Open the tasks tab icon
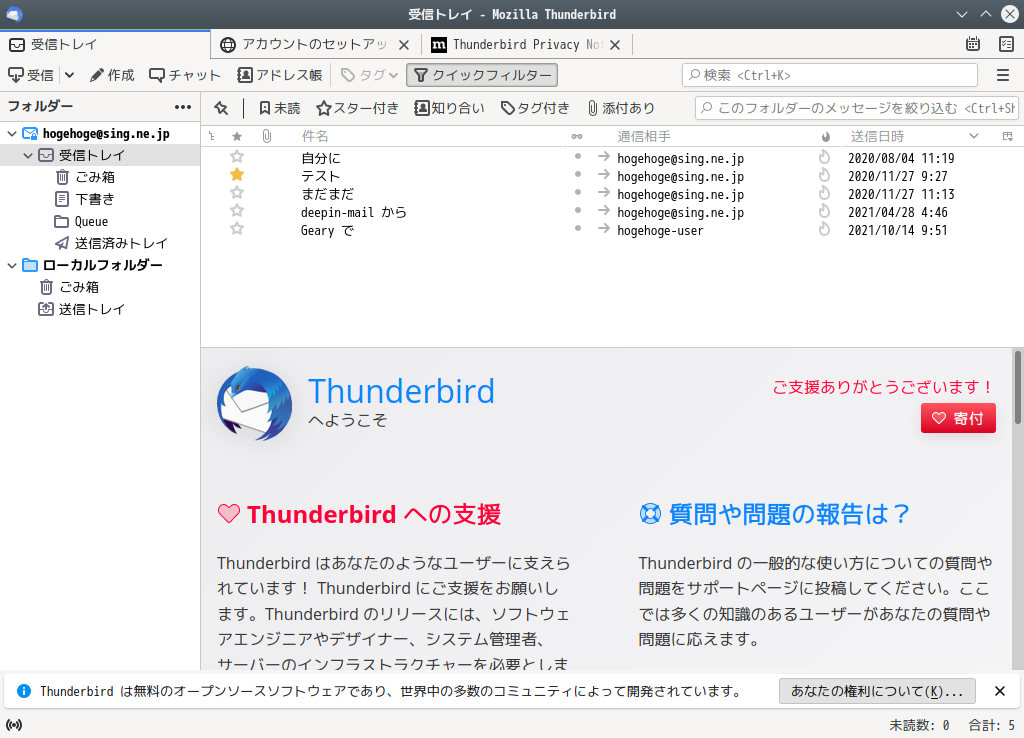1024x738 pixels. pyautogui.click(x=1006, y=44)
